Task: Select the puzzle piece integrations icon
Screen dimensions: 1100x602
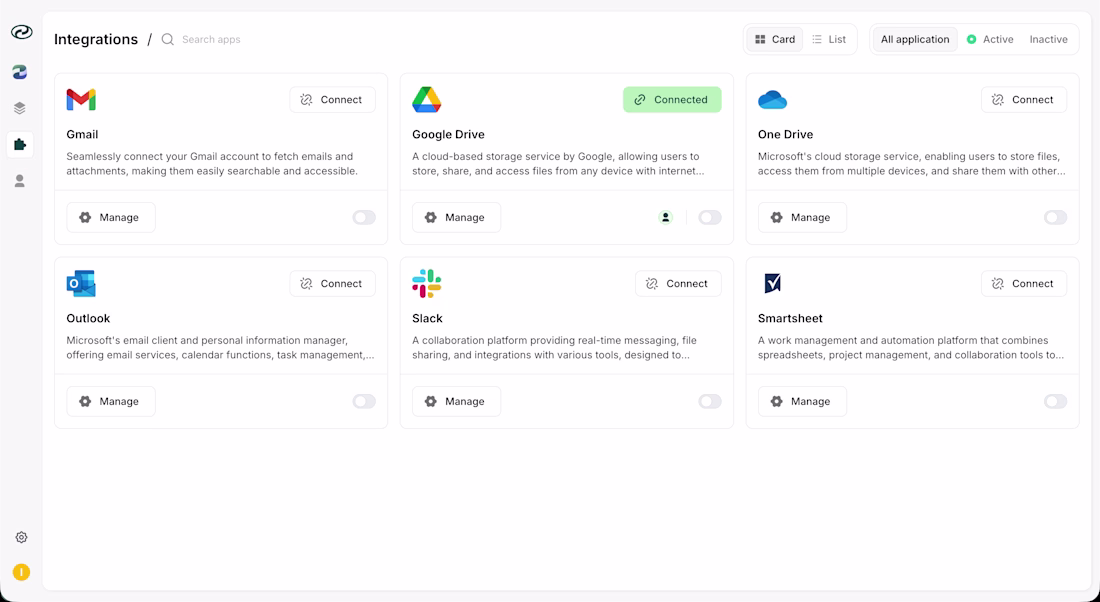Action: click(20, 145)
